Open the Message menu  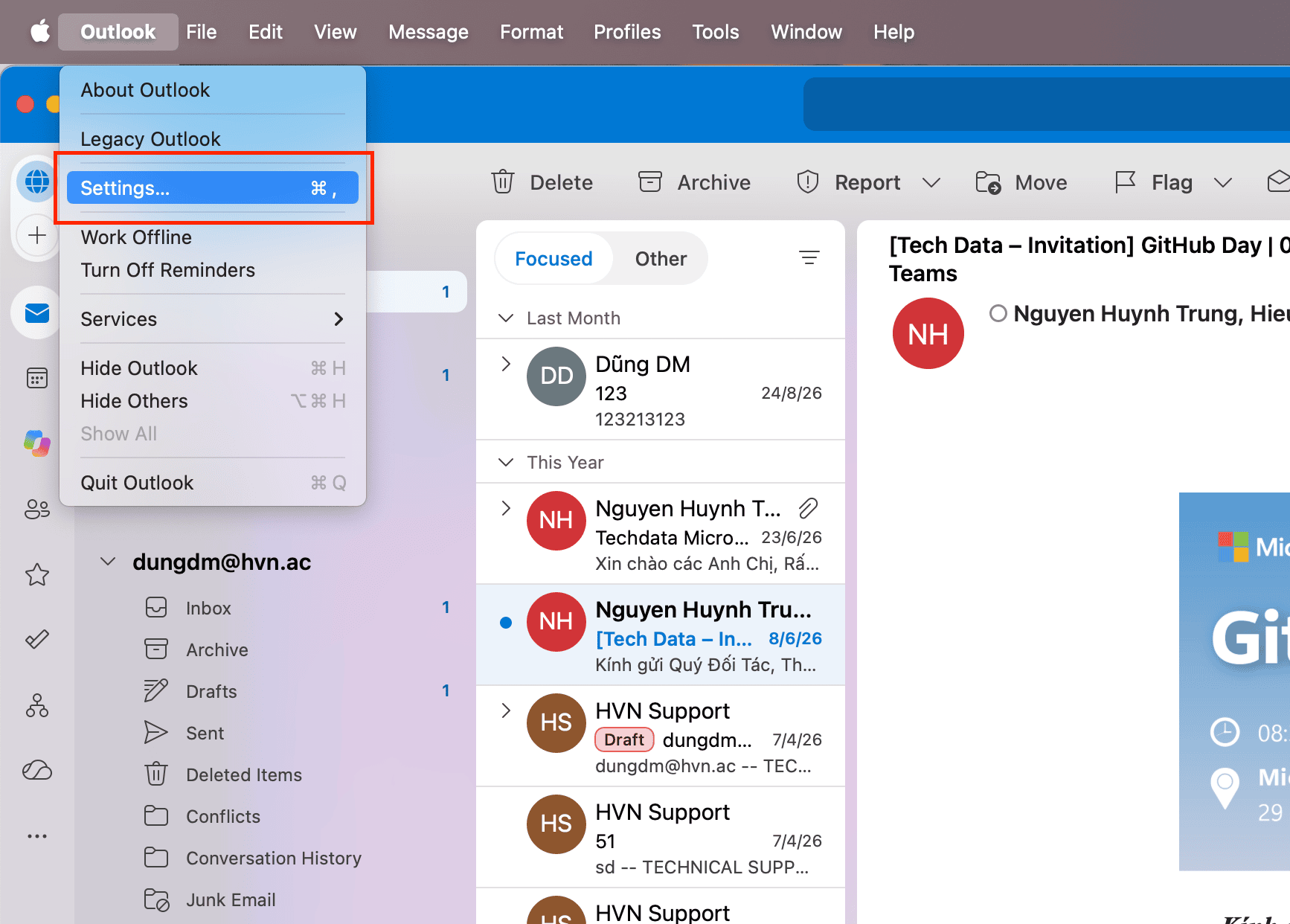[x=429, y=32]
